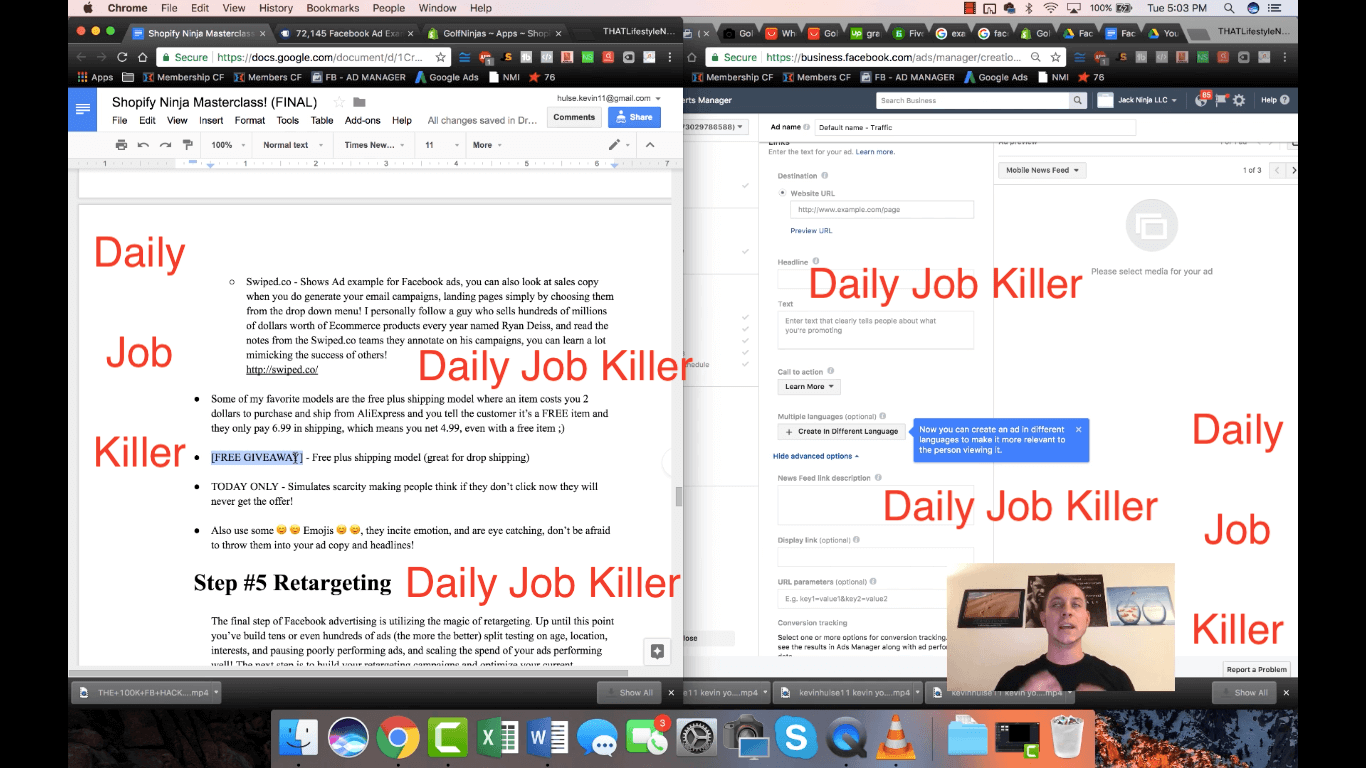Screen dimensions: 1366x768
Task: Open the Learn More call to action dropdown
Action: [809, 386]
